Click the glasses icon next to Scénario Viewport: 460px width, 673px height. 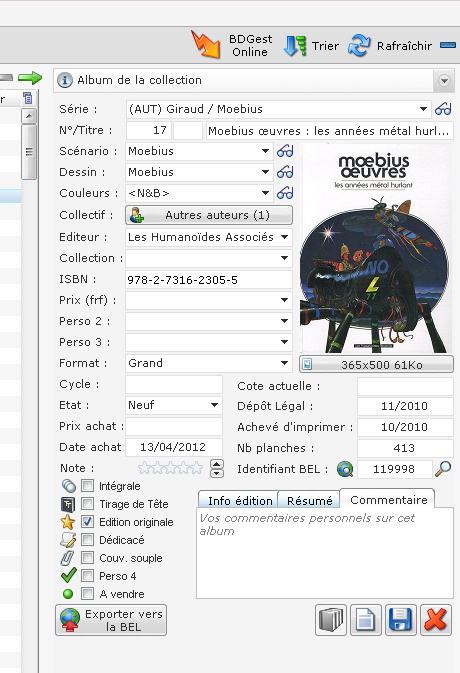coord(285,151)
